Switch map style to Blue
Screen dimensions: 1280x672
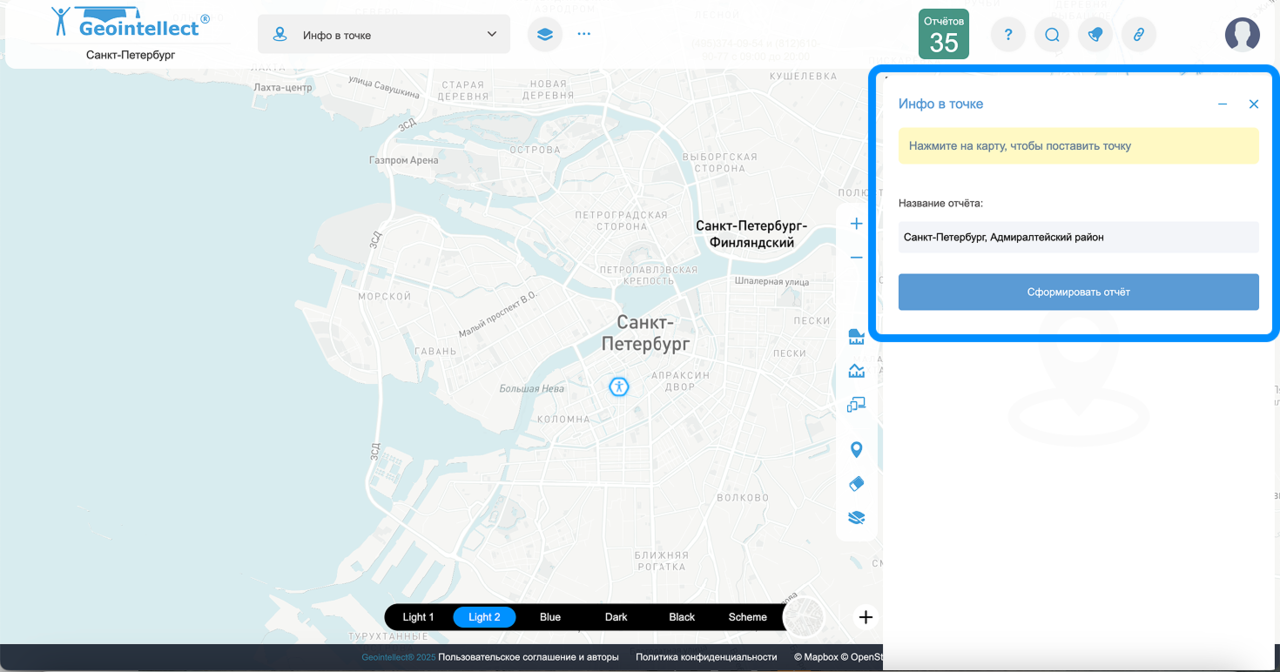point(550,617)
